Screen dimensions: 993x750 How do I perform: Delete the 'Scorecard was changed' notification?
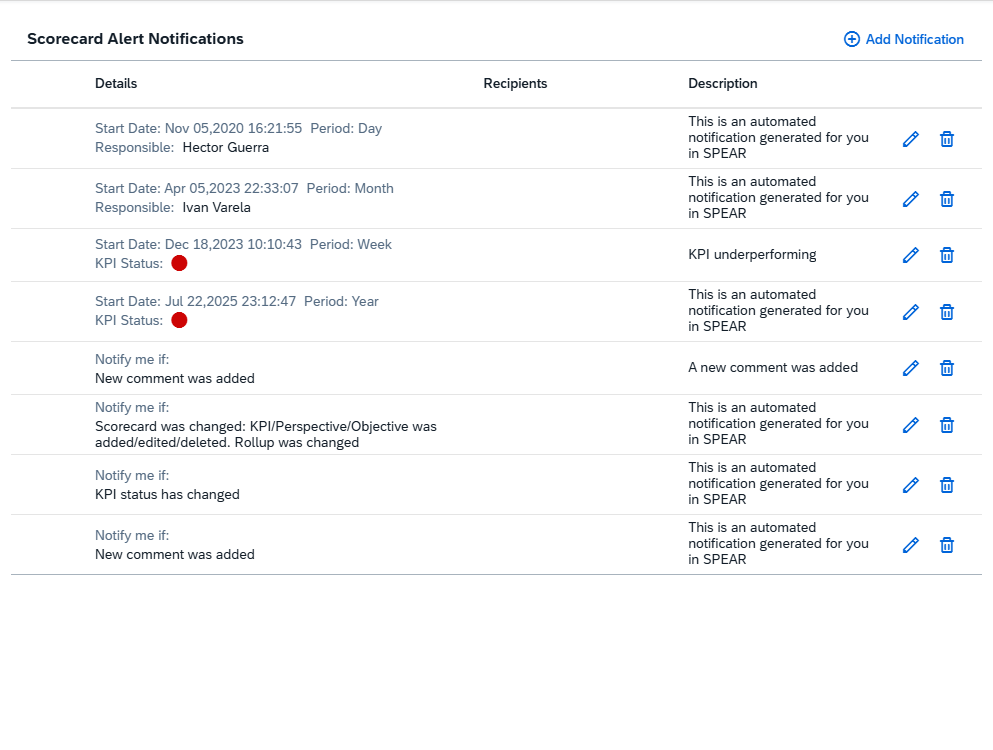(x=947, y=425)
